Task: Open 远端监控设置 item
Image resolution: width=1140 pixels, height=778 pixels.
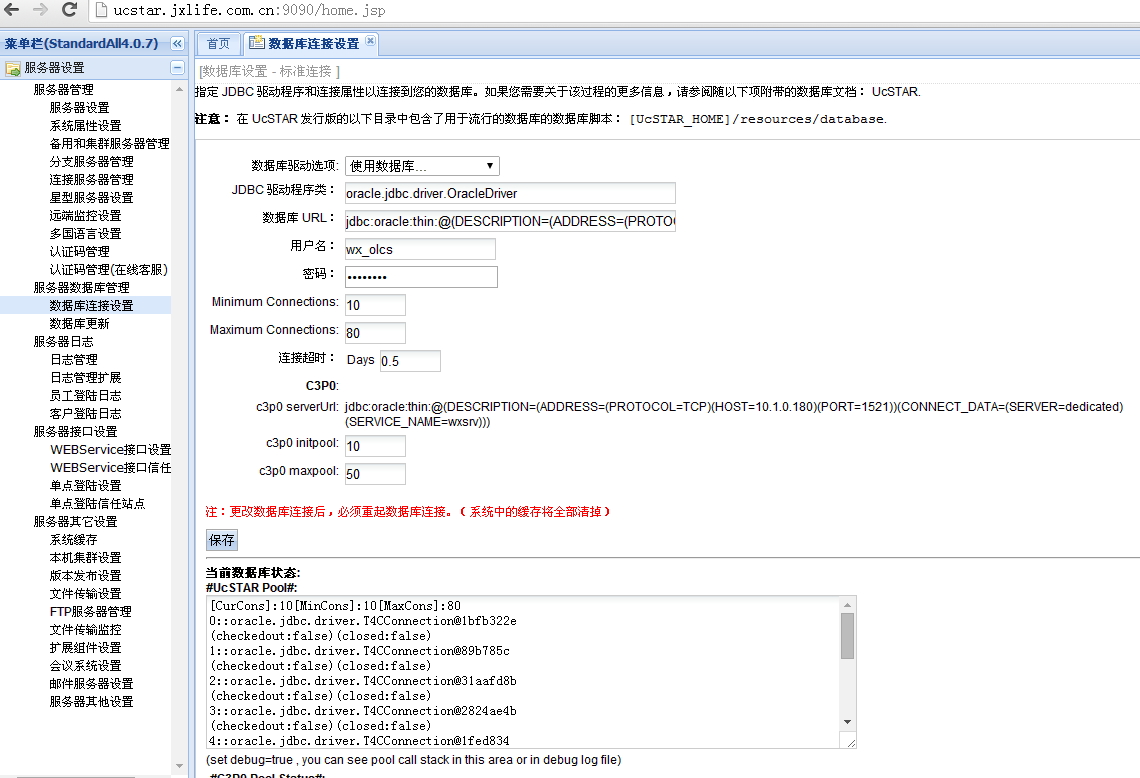Action: click(85, 216)
